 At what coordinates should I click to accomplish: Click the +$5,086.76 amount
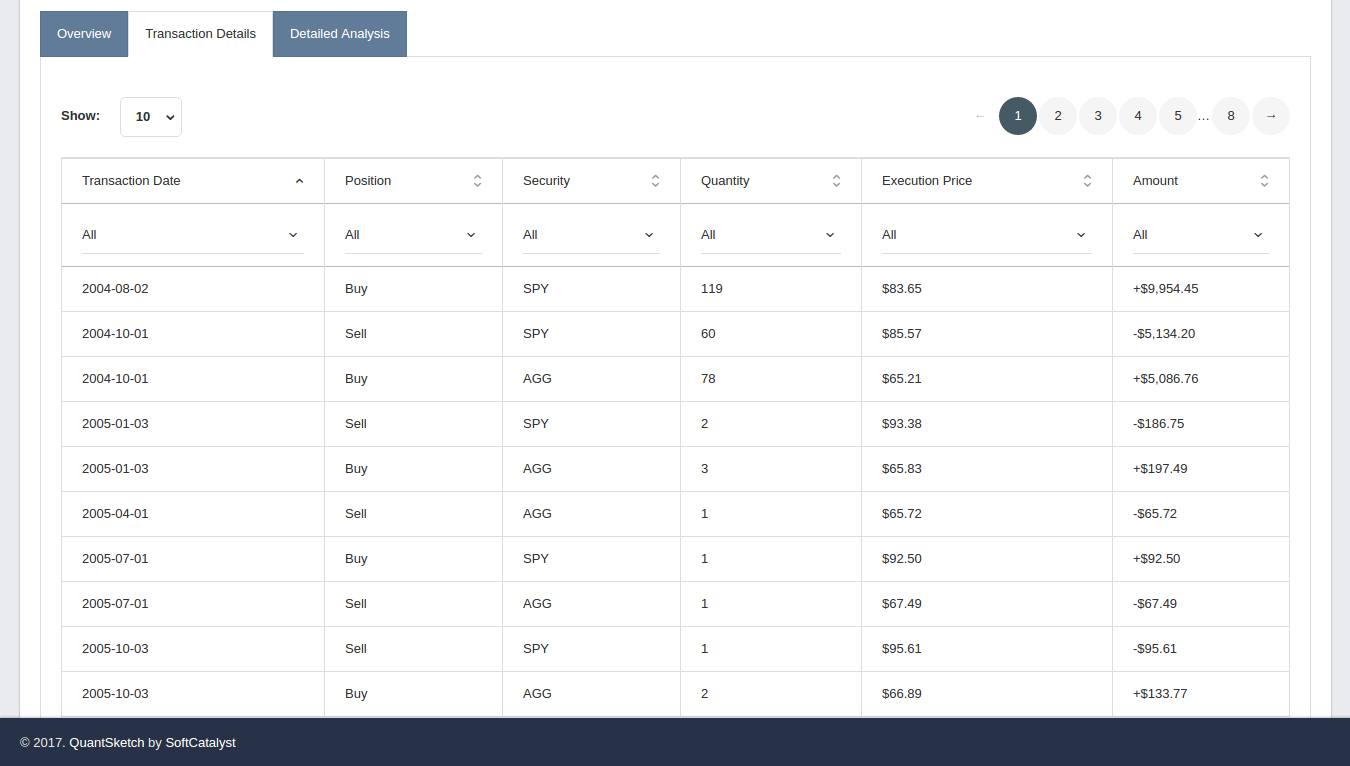pos(1166,379)
